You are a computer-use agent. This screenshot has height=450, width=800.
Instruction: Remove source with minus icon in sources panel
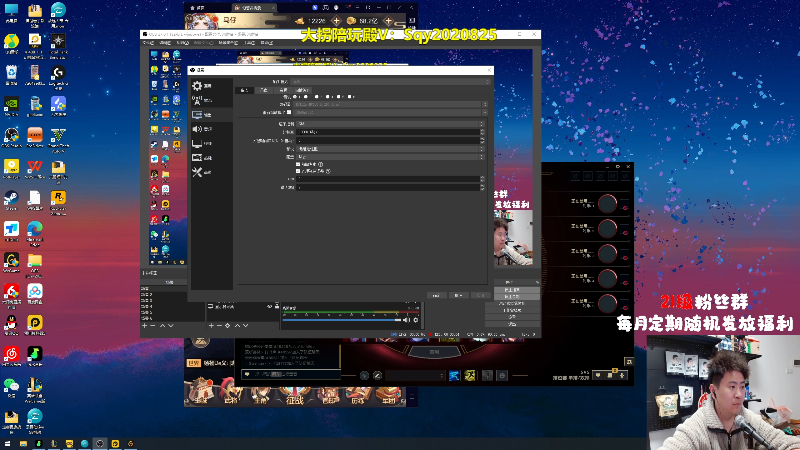point(219,326)
